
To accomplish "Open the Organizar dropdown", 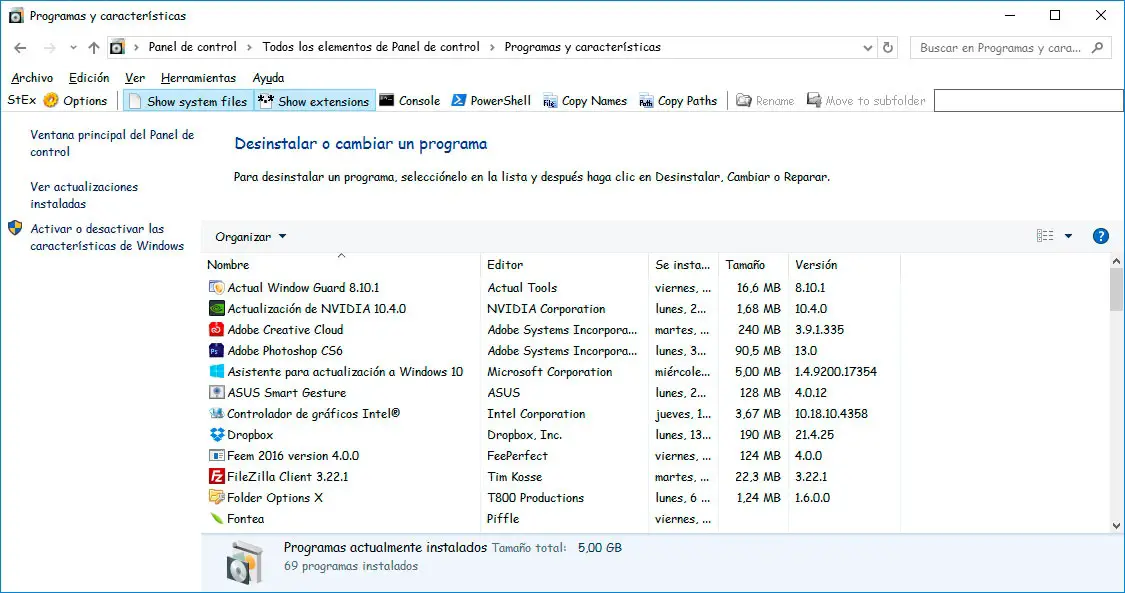I will click(251, 237).
